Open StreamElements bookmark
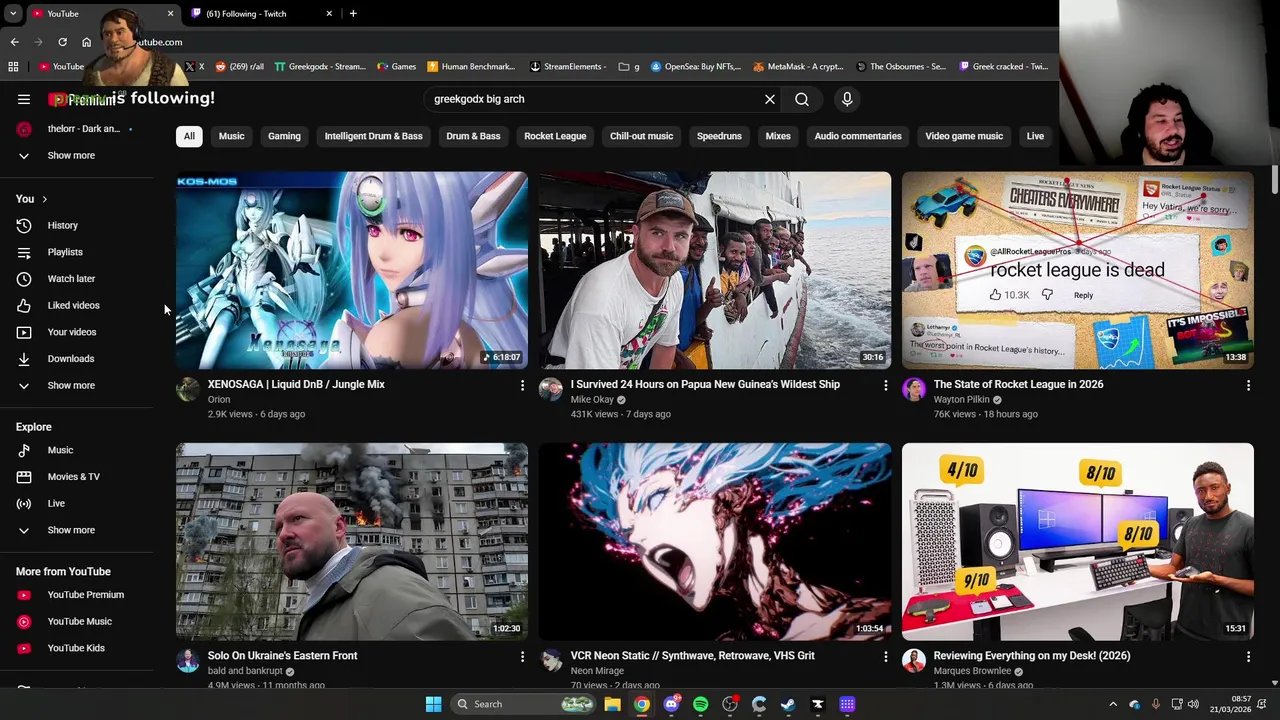1280x720 pixels. [567, 67]
